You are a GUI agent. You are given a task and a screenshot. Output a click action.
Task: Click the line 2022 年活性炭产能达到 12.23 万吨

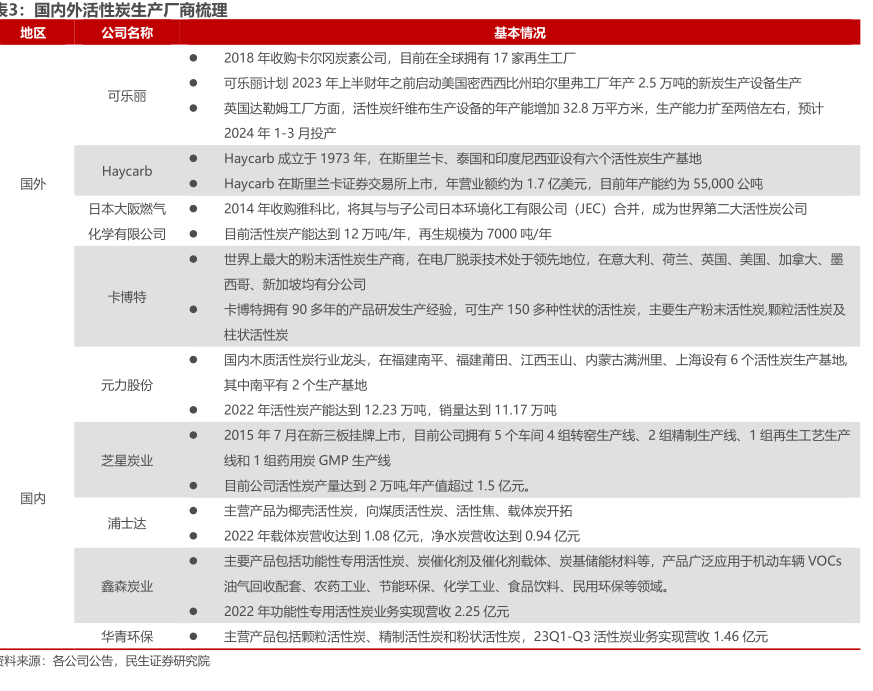click(390, 410)
